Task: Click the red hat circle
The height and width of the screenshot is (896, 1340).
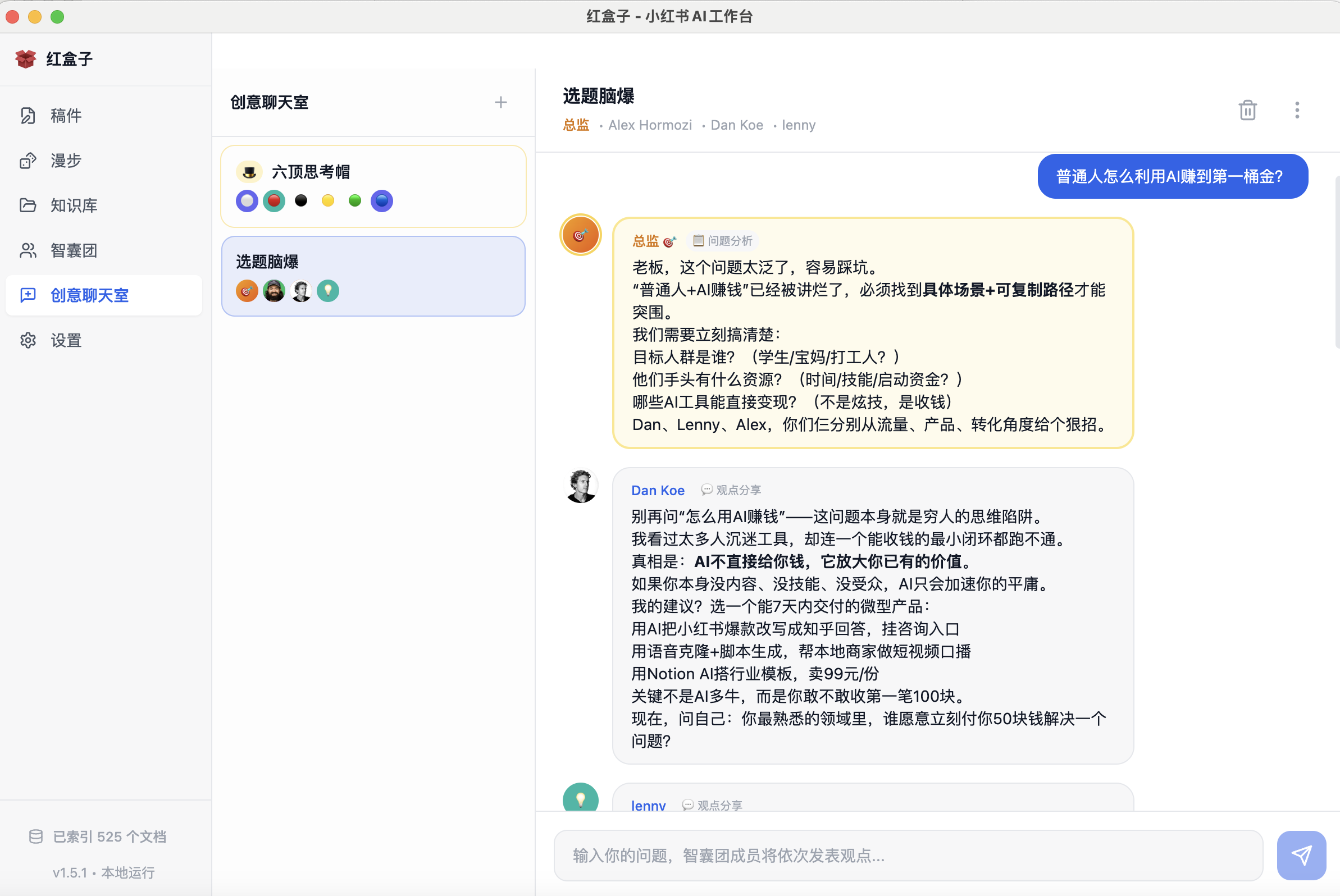Action: click(x=274, y=201)
